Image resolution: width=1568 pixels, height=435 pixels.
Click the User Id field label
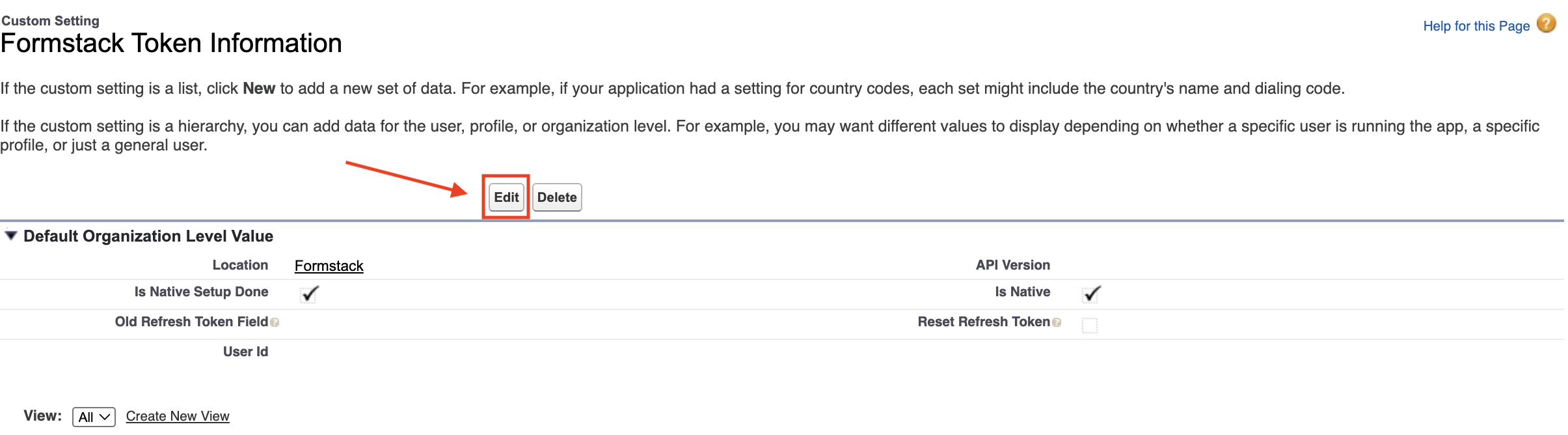tap(245, 352)
